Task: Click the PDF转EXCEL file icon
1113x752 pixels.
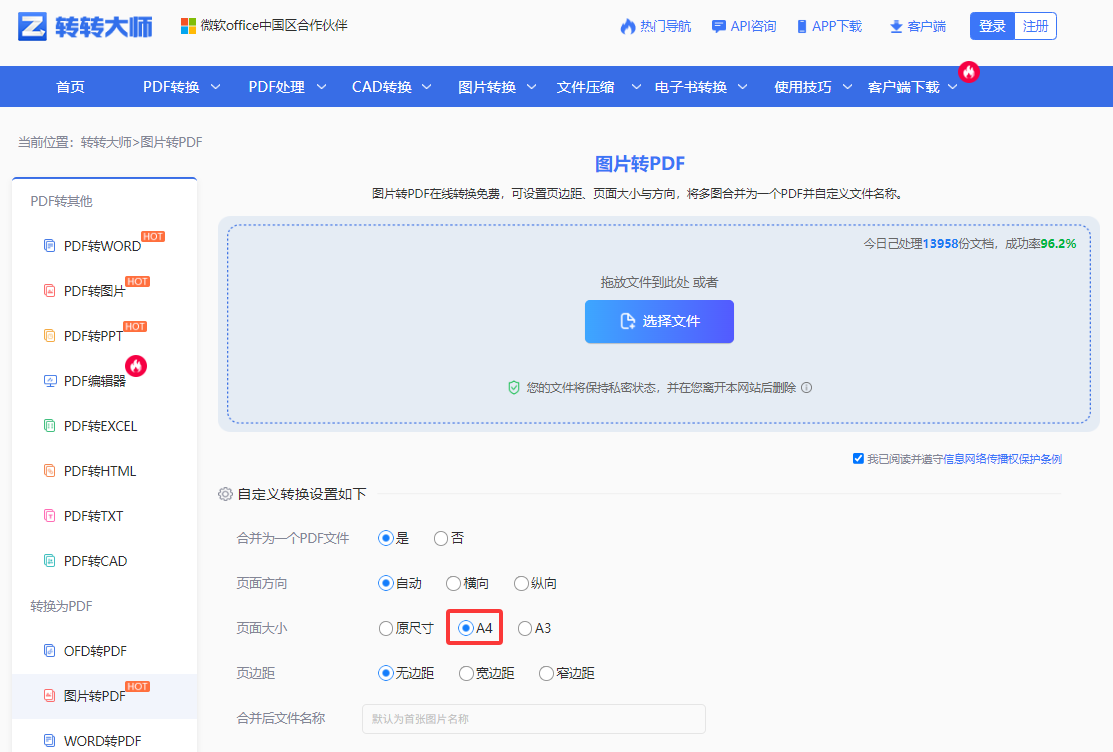Action: pyautogui.click(x=50, y=425)
